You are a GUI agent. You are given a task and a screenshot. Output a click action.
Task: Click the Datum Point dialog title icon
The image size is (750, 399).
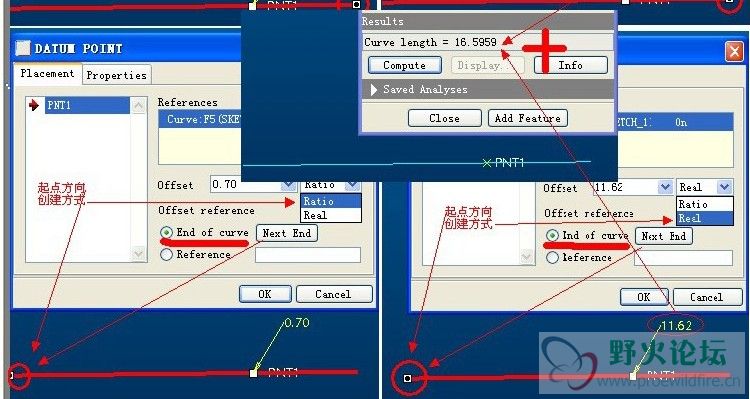click(22, 48)
